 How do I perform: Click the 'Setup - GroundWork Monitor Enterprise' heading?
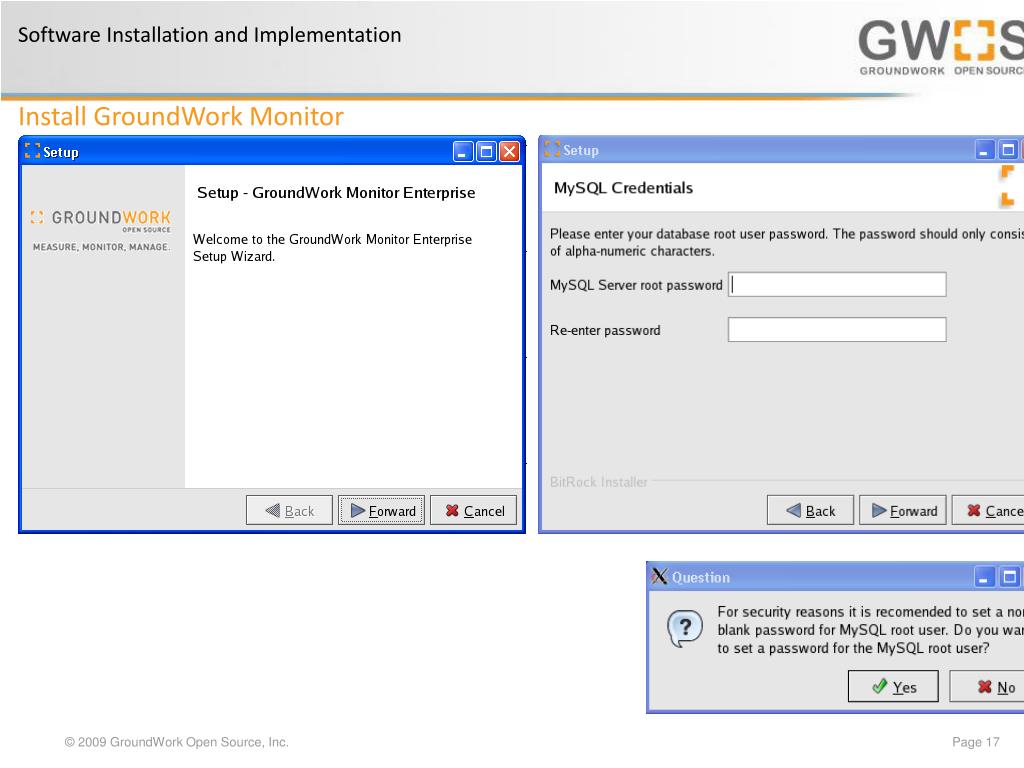[x=336, y=193]
